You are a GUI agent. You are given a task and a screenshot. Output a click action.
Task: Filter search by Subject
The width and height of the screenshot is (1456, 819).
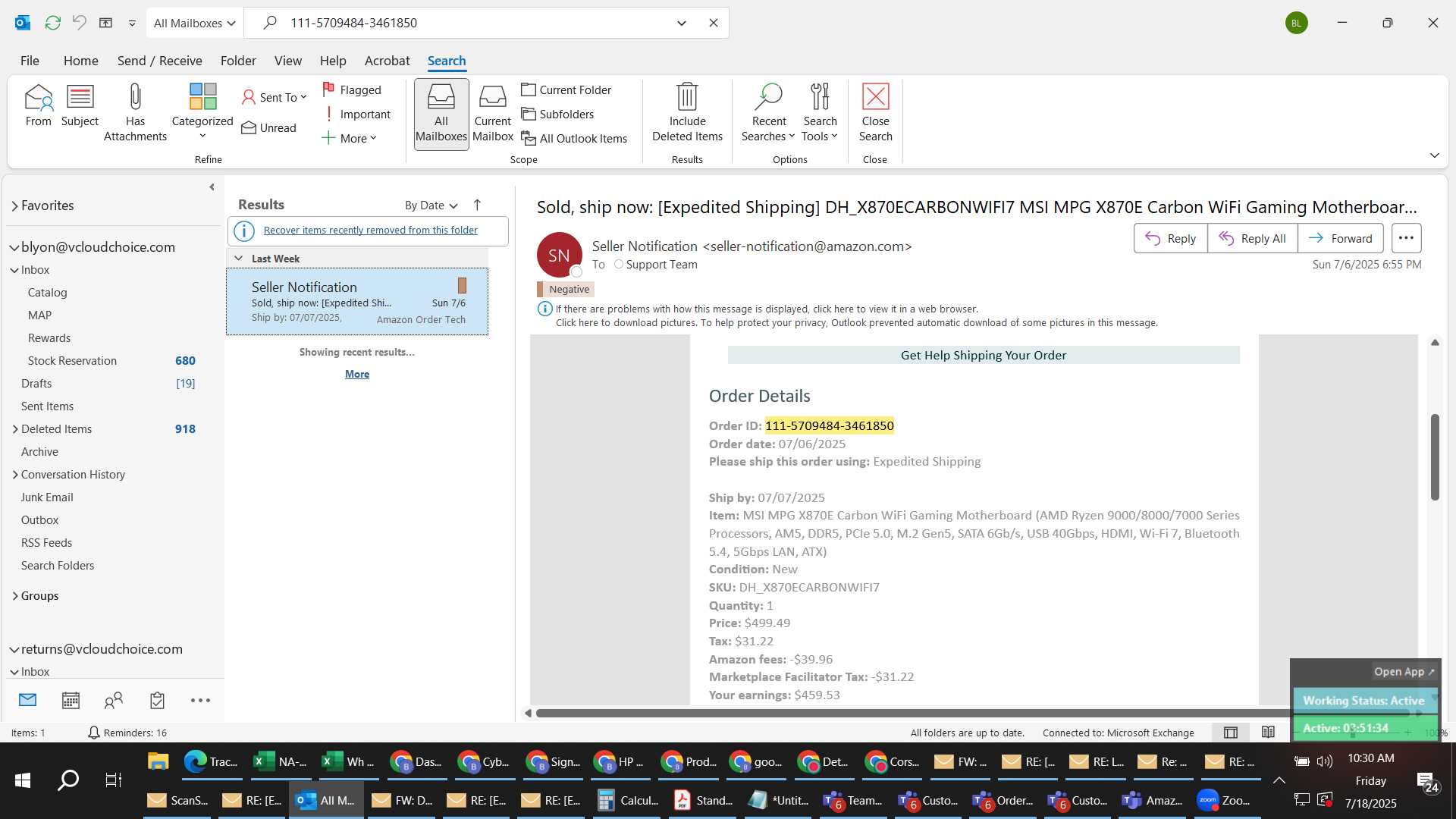click(80, 105)
